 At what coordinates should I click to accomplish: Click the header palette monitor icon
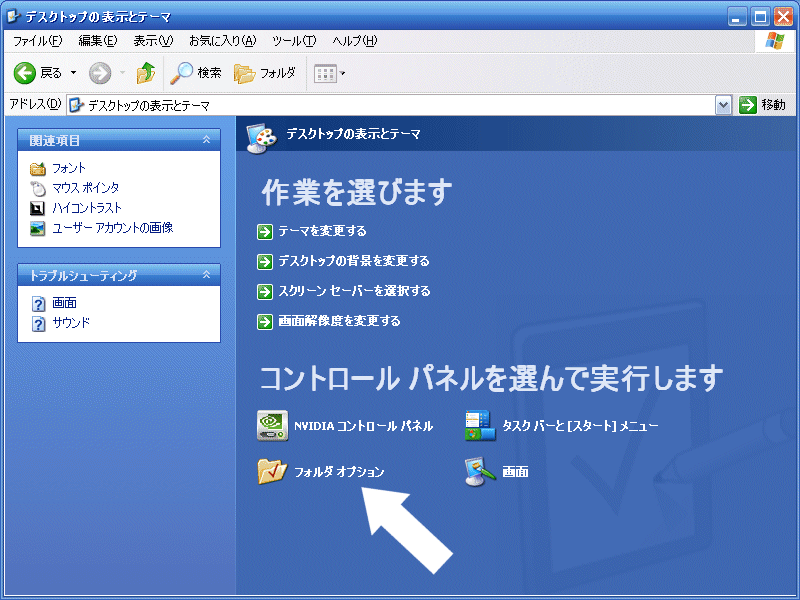261,138
